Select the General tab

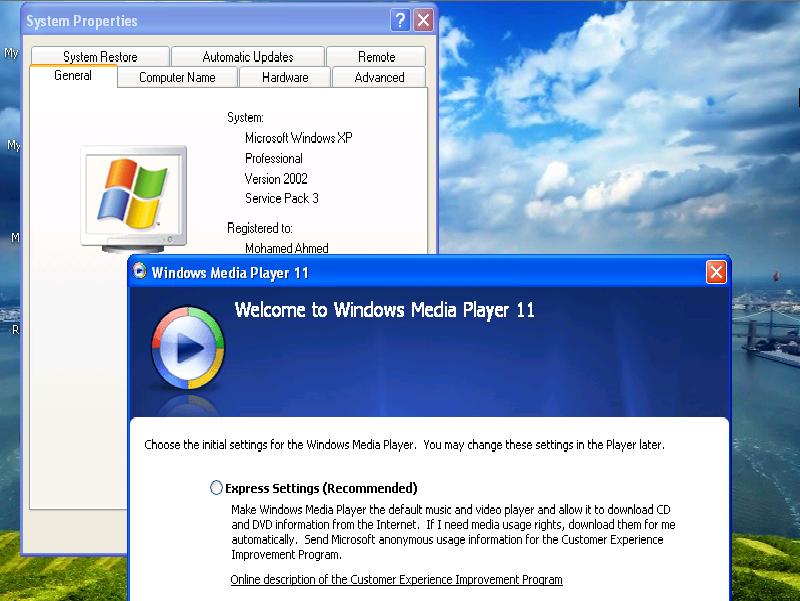click(x=73, y=76)
